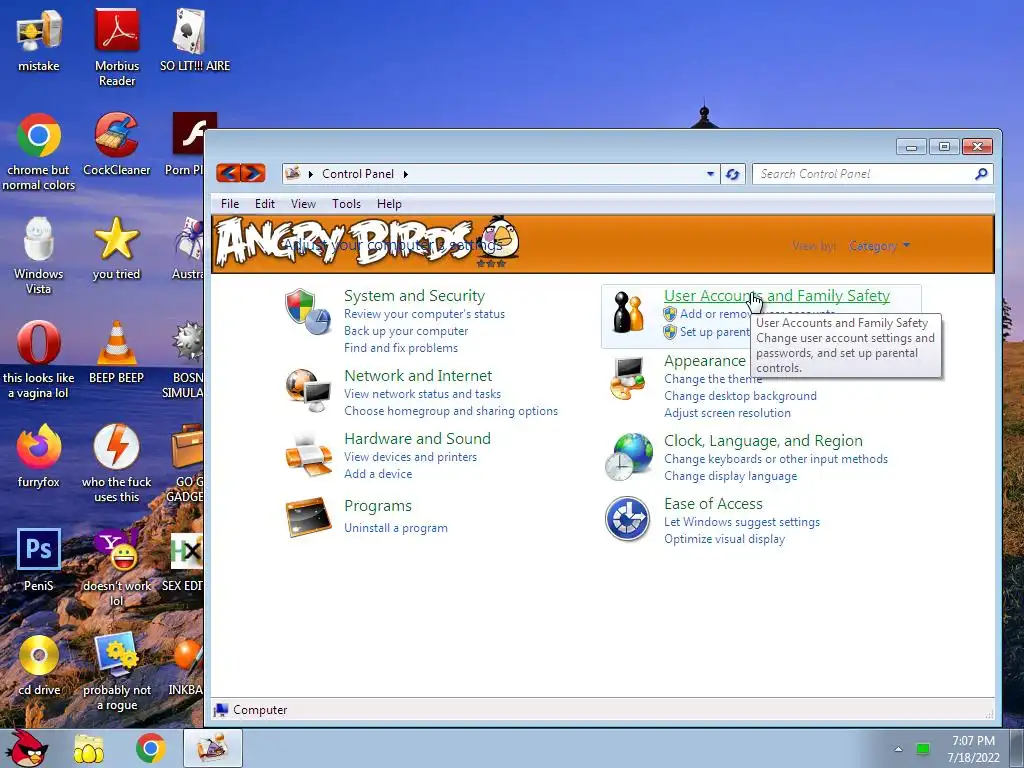This screenshot has width=1024, height=768.
Task: Click 'Uninstall a program' link
Action: click(396, 528)
